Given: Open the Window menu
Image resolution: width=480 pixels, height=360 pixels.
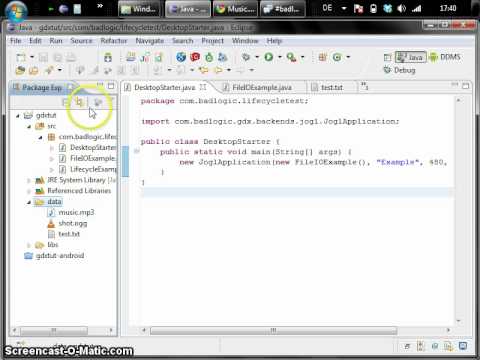Looking at the screenshot, I should [x=245, y=41].
